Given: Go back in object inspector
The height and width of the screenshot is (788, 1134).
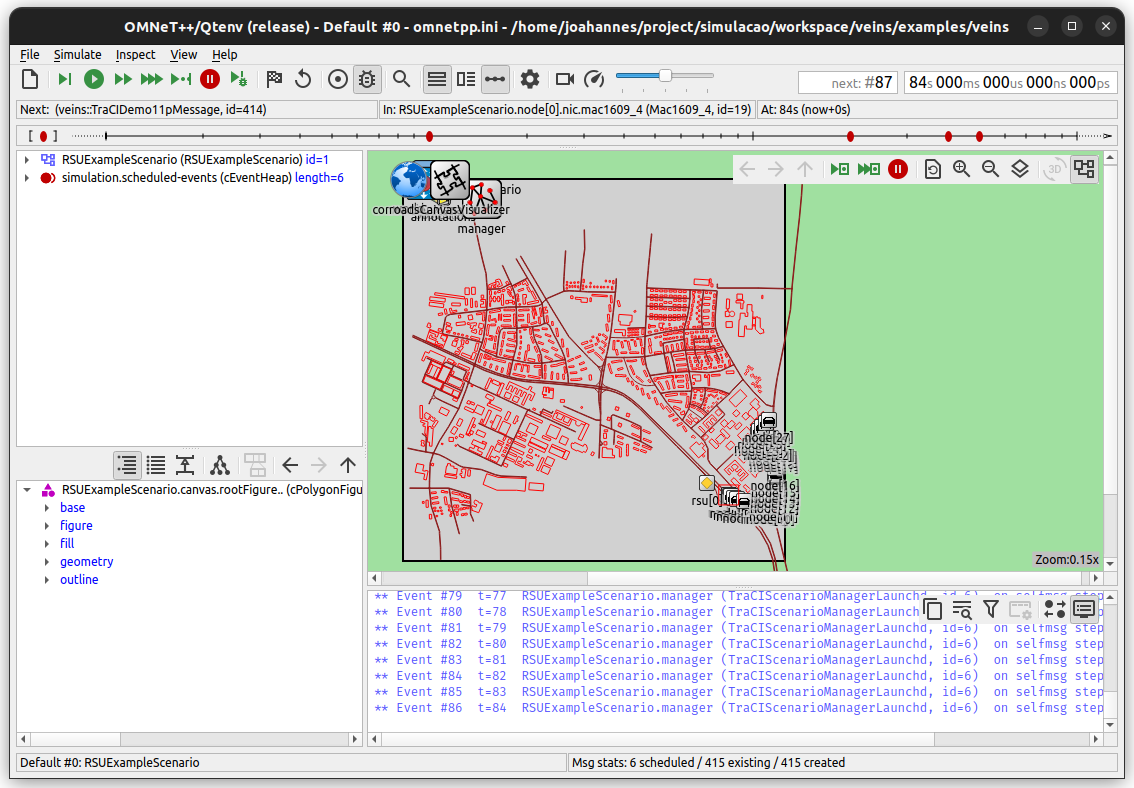Looking at the screenshot, I should pos(290,465).
